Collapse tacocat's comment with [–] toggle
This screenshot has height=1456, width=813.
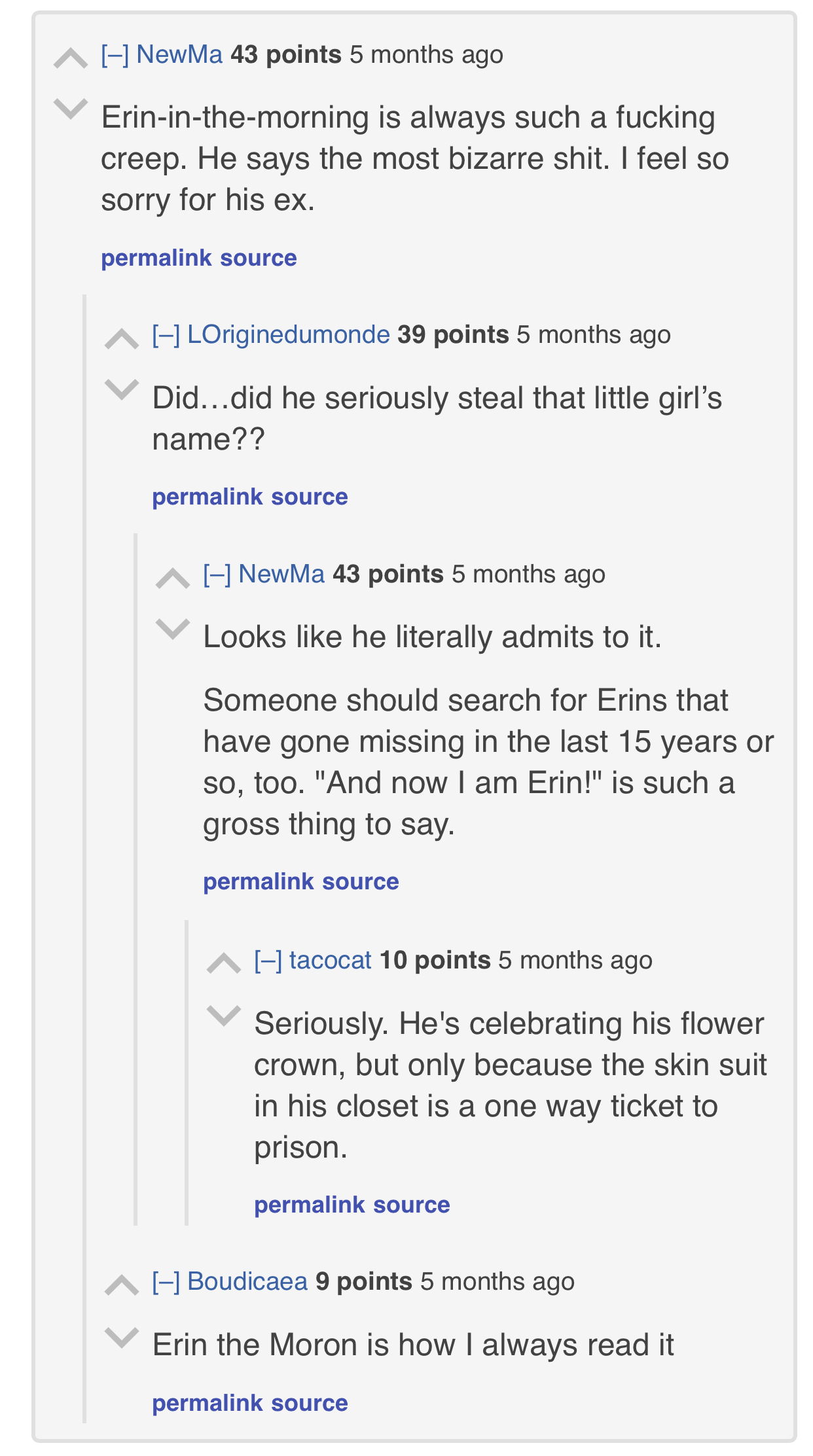point(268,961)
